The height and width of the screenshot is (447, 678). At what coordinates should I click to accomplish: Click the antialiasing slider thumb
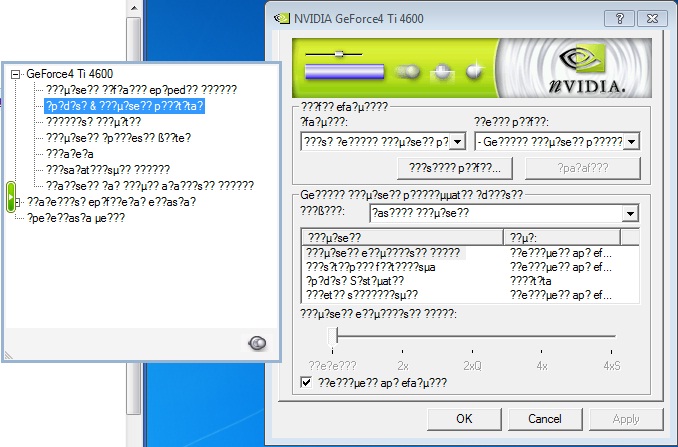333,335
